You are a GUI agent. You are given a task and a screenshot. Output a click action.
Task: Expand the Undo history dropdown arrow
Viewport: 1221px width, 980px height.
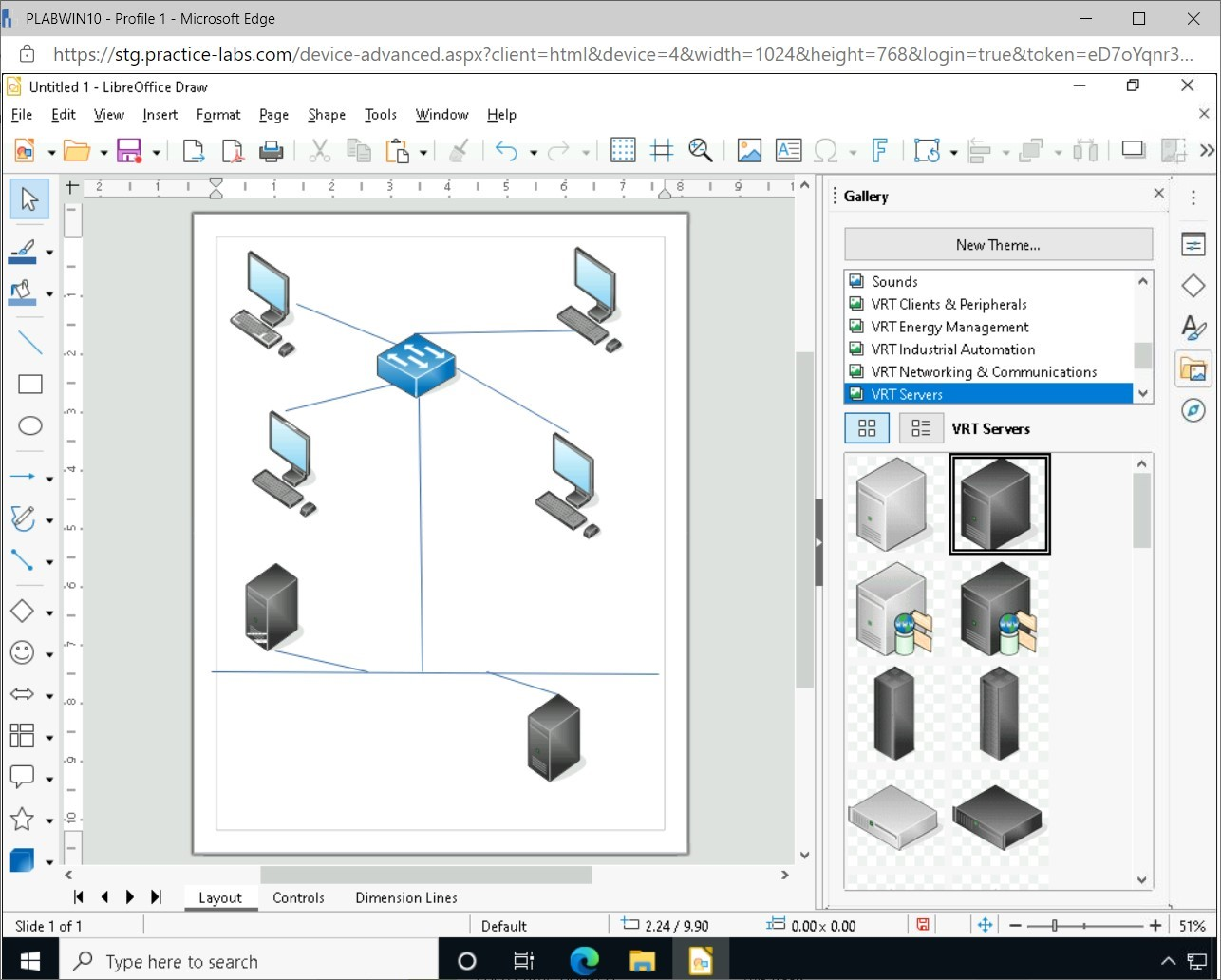pos(534,152)
